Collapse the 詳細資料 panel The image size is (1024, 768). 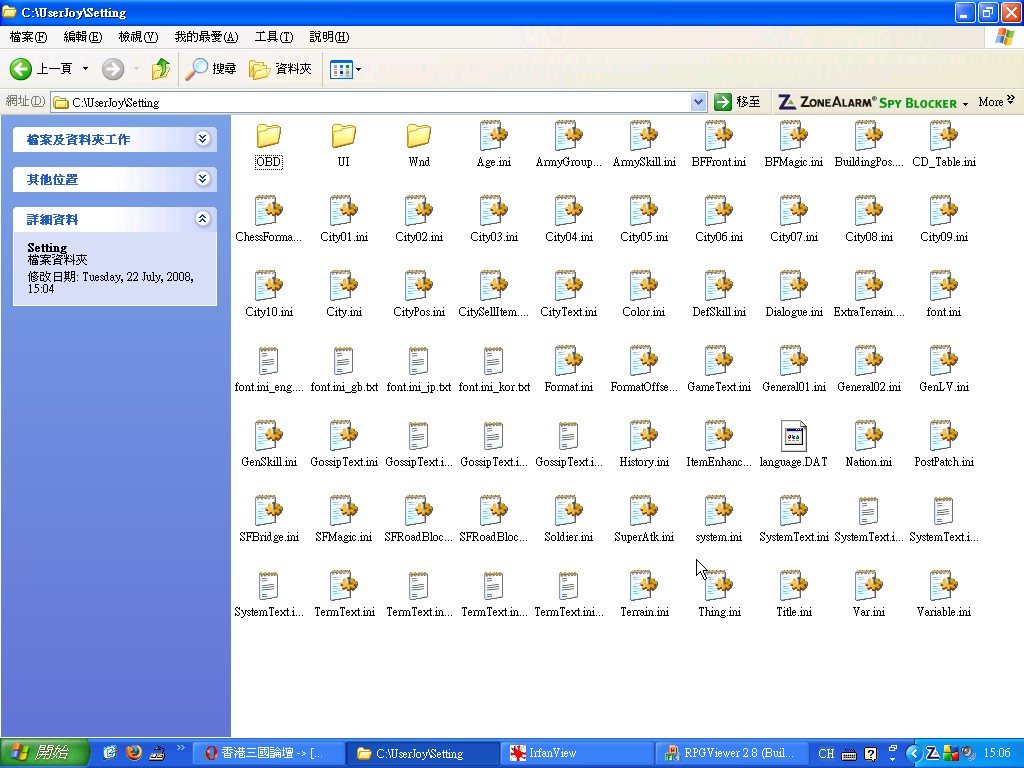click(x=203, y=219)
